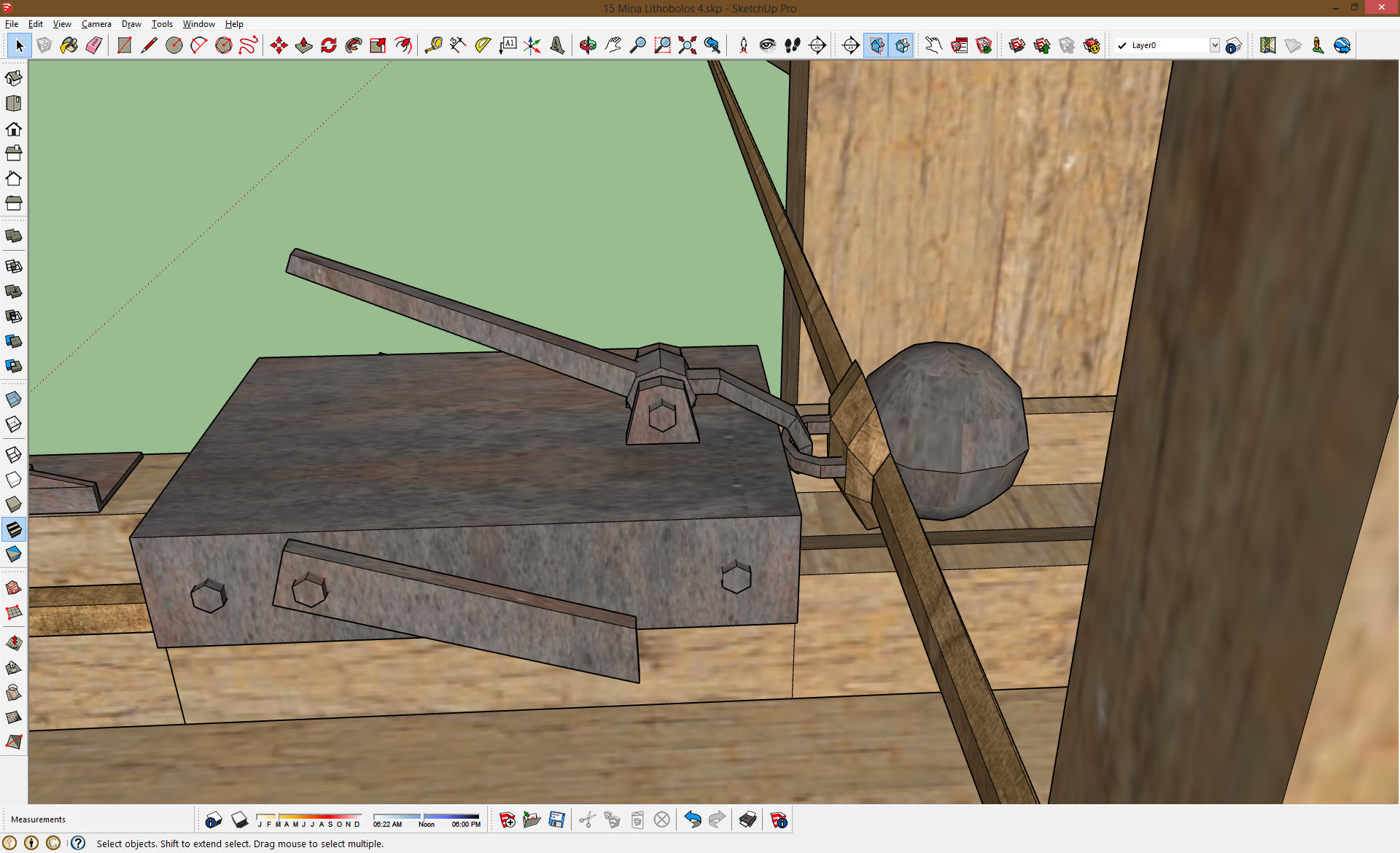
Task: Pick the Push/Pull tool
Action: click(304, 45)
